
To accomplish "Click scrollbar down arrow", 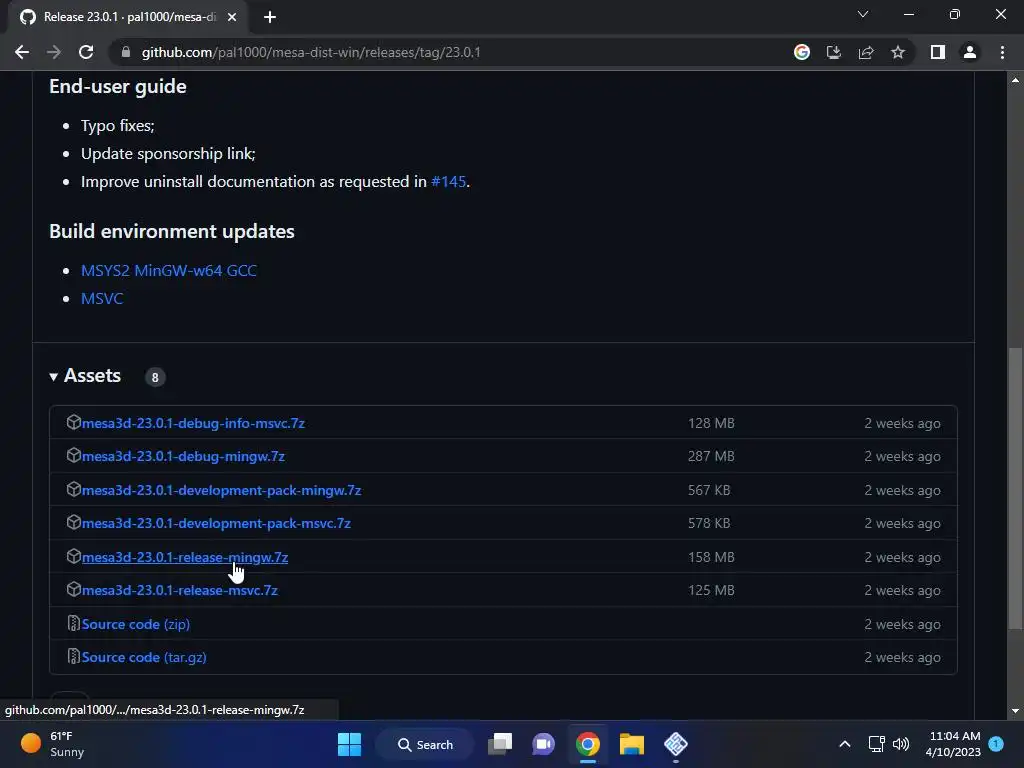I will pyautogui.click(x=1015, y=711).
